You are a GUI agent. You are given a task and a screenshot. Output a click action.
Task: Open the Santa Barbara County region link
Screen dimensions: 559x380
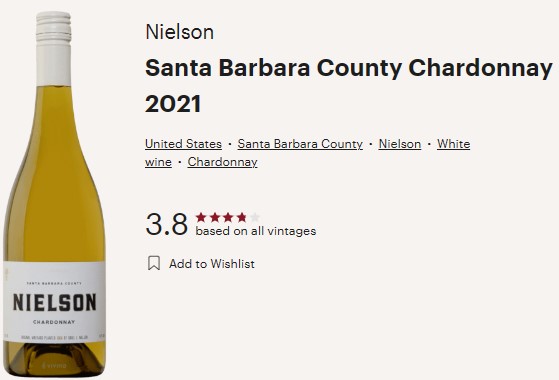coord(300,144)
